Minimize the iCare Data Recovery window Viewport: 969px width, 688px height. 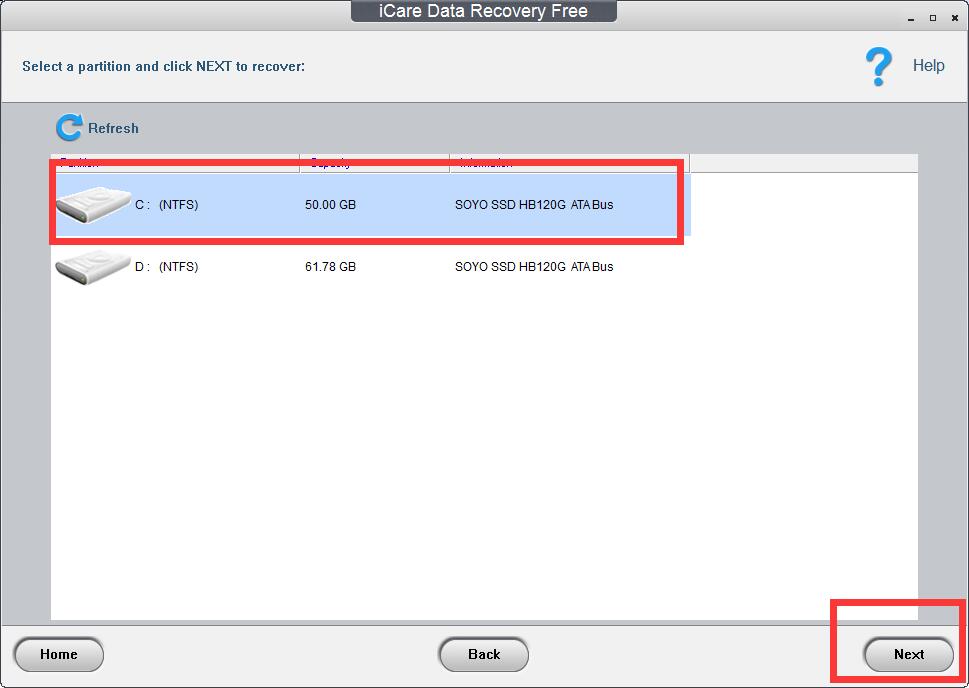click(911, 19)
